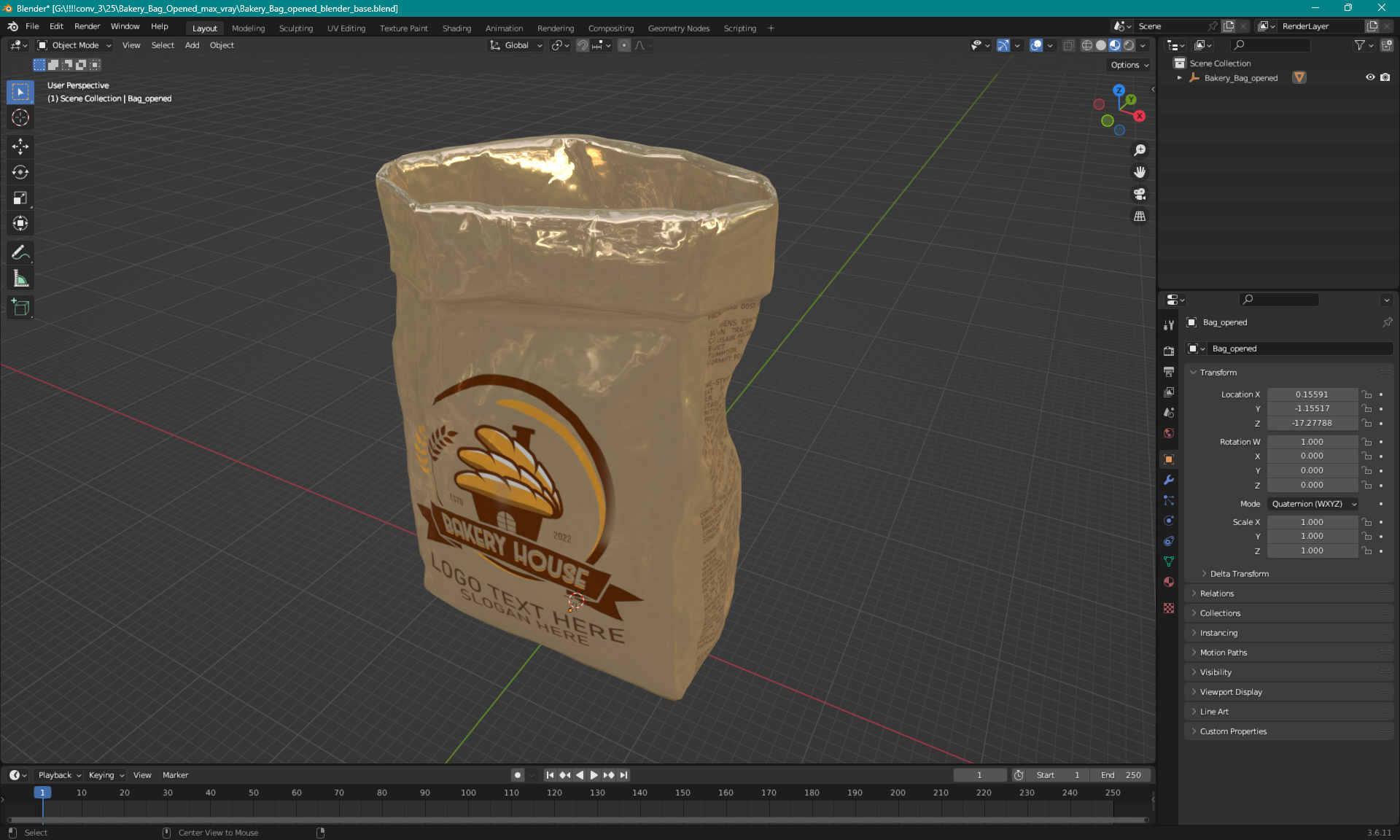Switch to the Modeling workspace tab

(248, 28)
